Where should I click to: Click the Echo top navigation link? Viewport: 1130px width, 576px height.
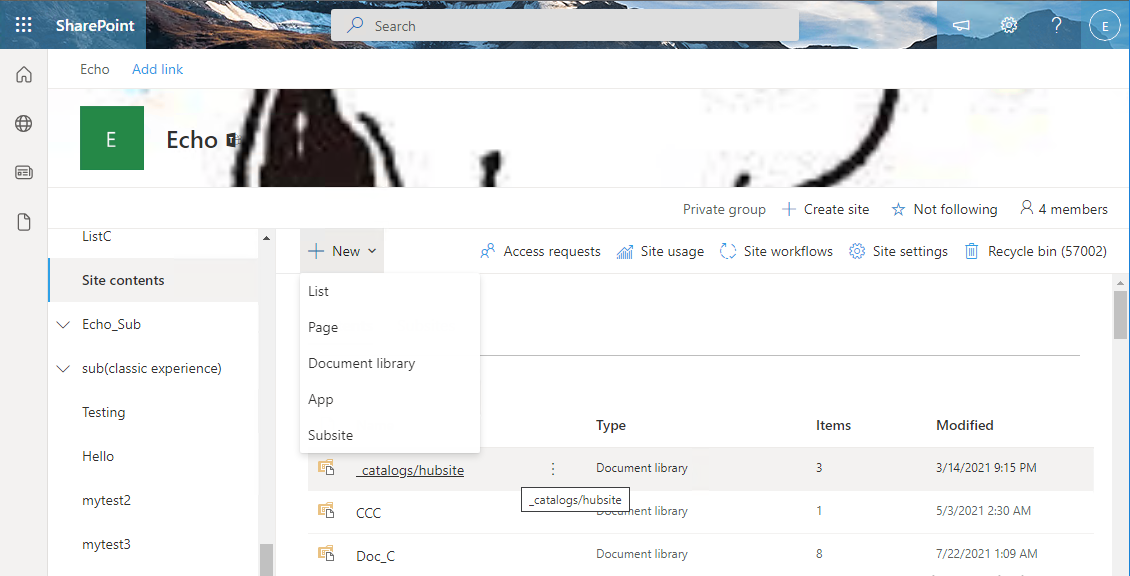(94, 69)
